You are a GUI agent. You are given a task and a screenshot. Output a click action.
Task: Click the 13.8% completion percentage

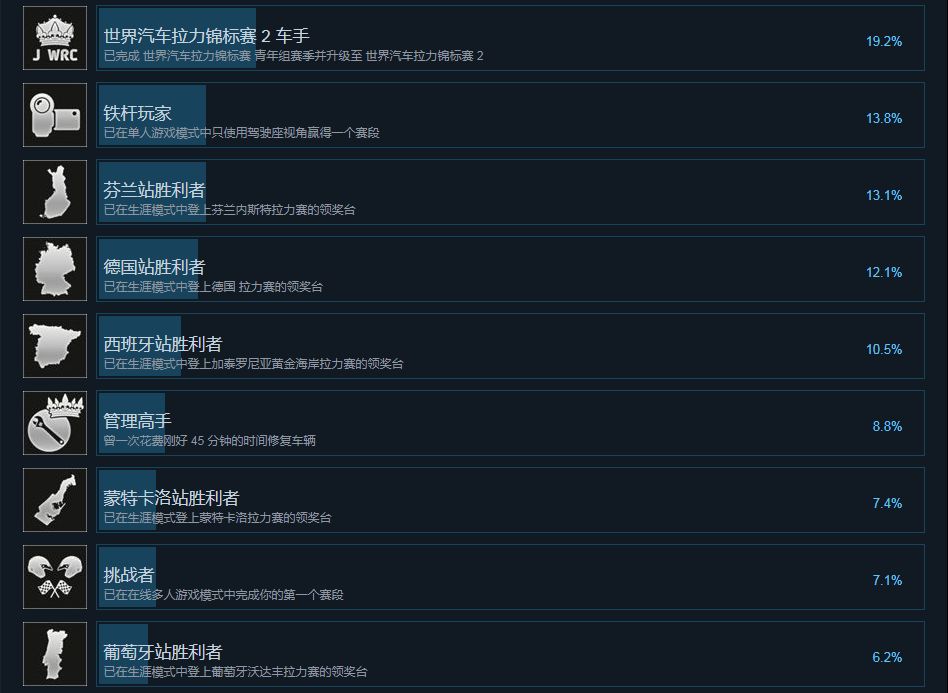(x=884, y=118)
